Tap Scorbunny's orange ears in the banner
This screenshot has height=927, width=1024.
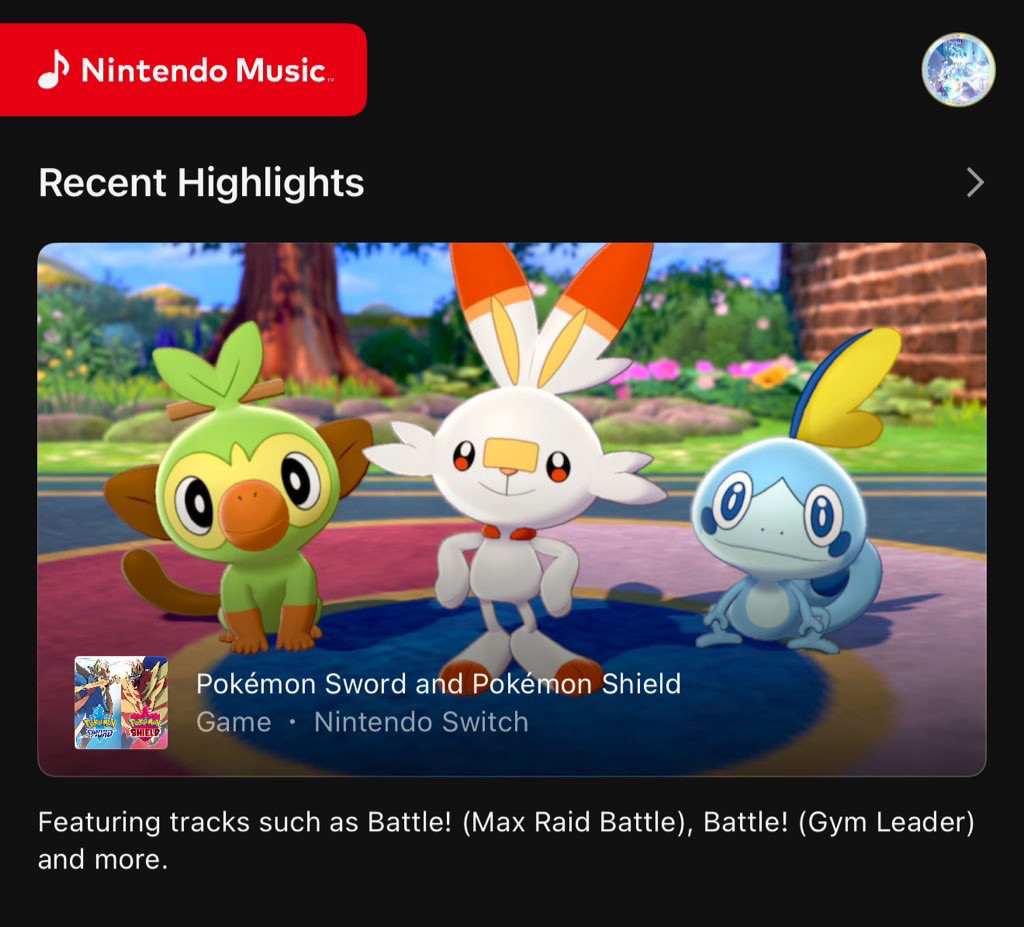(552, 307)
